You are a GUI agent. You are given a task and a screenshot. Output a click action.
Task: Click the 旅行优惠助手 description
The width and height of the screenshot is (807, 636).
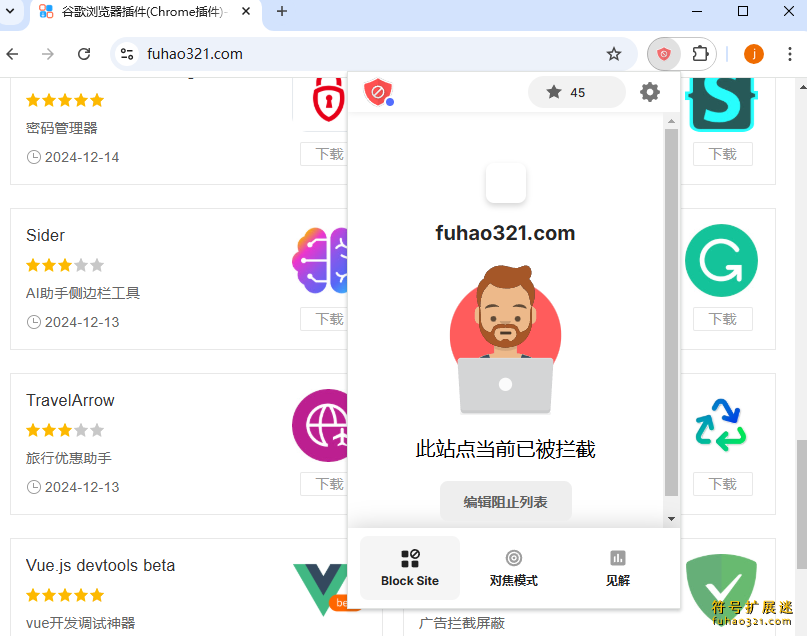[x=68, y=457]
